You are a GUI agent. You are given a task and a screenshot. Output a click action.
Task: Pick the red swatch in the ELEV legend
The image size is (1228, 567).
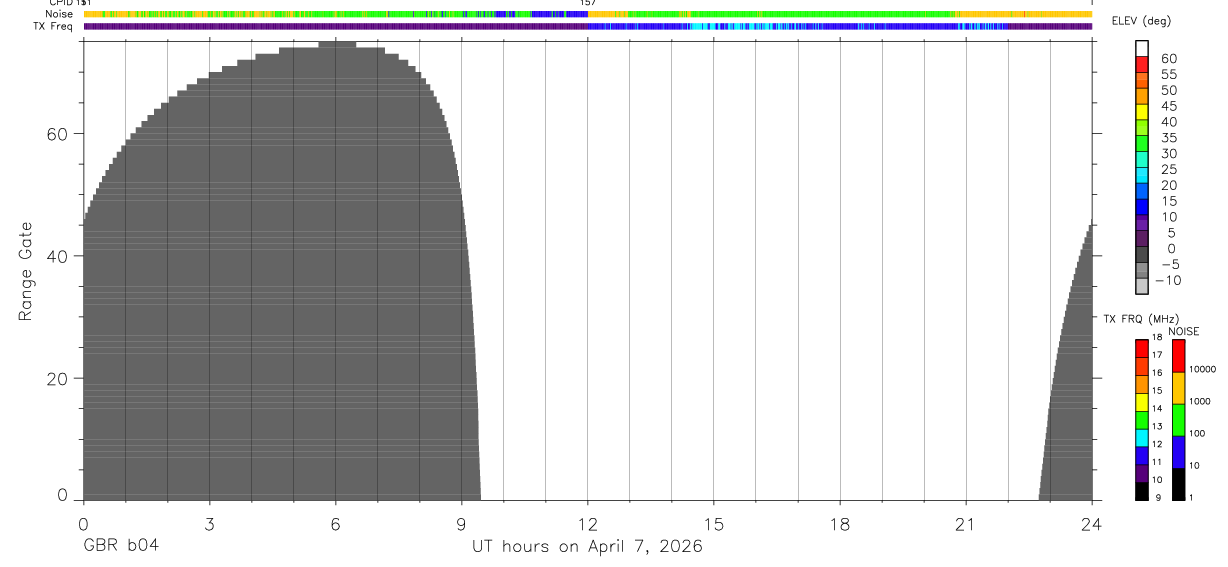[x=1142, y=65]
